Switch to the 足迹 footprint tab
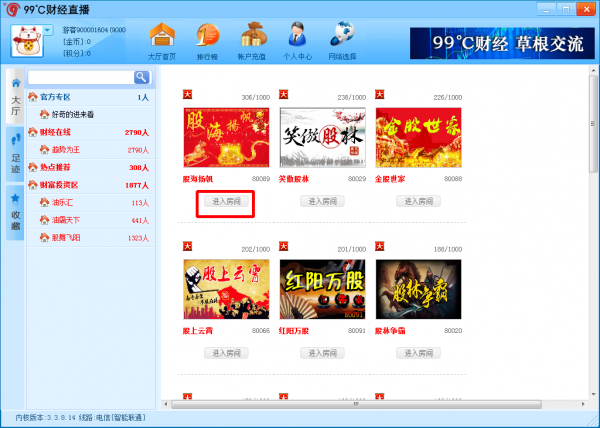Image resolution: width=600 pixels, height=428 pixels. pos(15,153)
